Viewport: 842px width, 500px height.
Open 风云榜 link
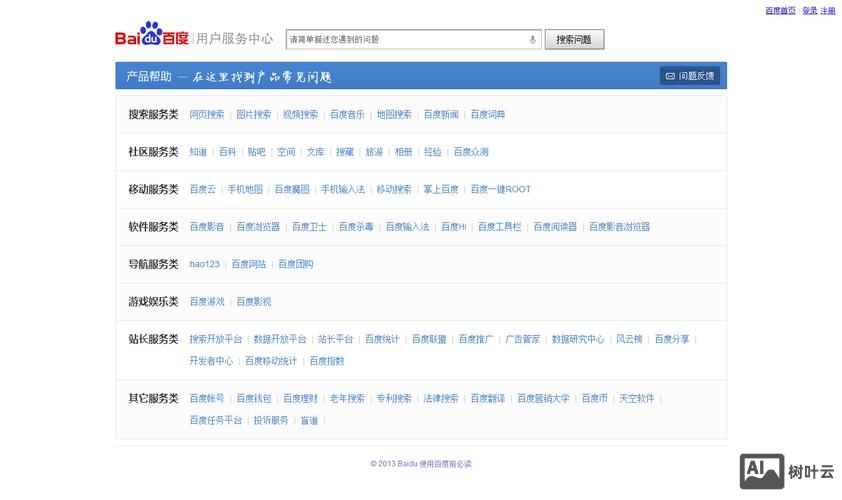pyautogui.click(x=629, y=339)
